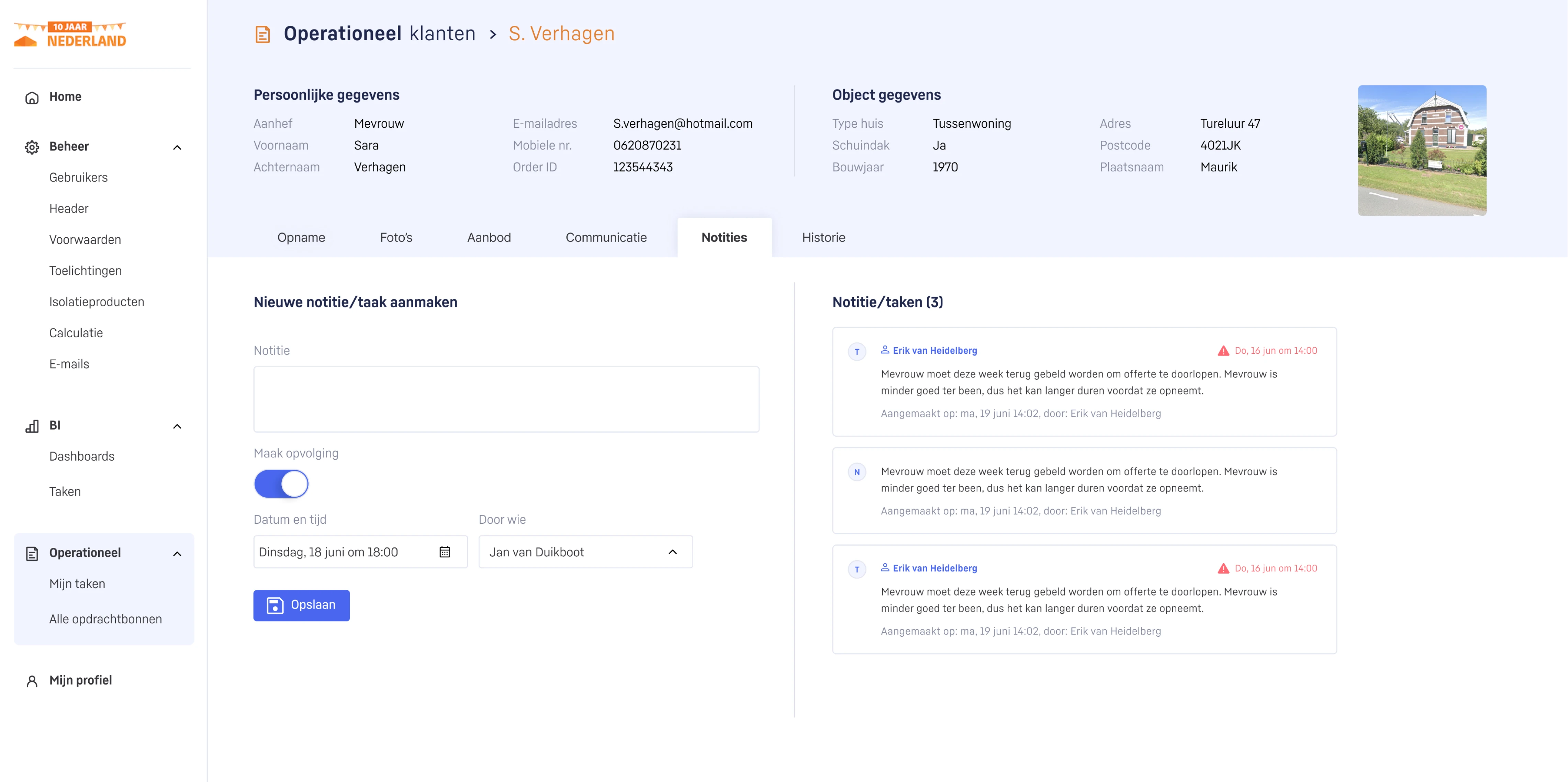Open the calendar picker icon in date field

[x=445, y=552]
